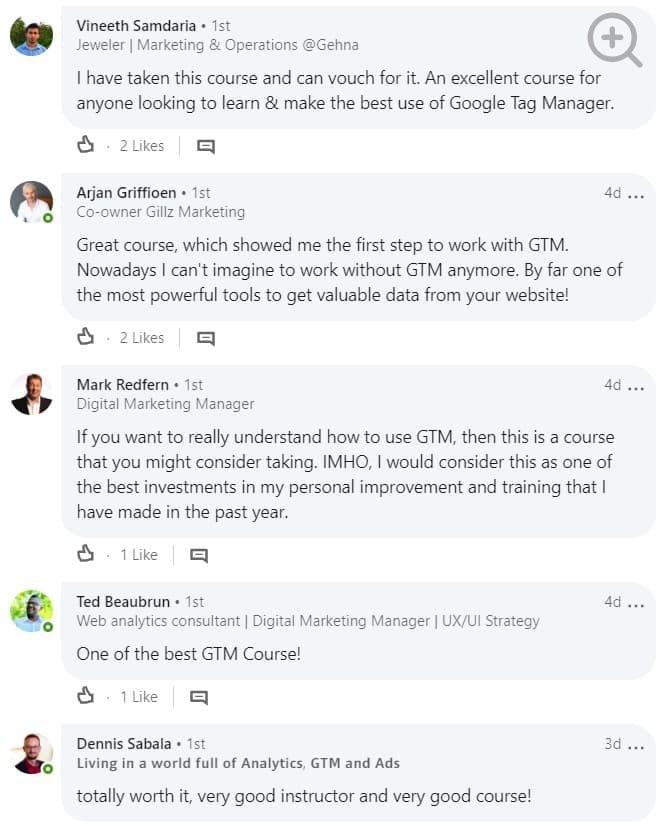Open Vineeth Samdaria's profile name link
This screenshot has width=661, height=825.
137,25
